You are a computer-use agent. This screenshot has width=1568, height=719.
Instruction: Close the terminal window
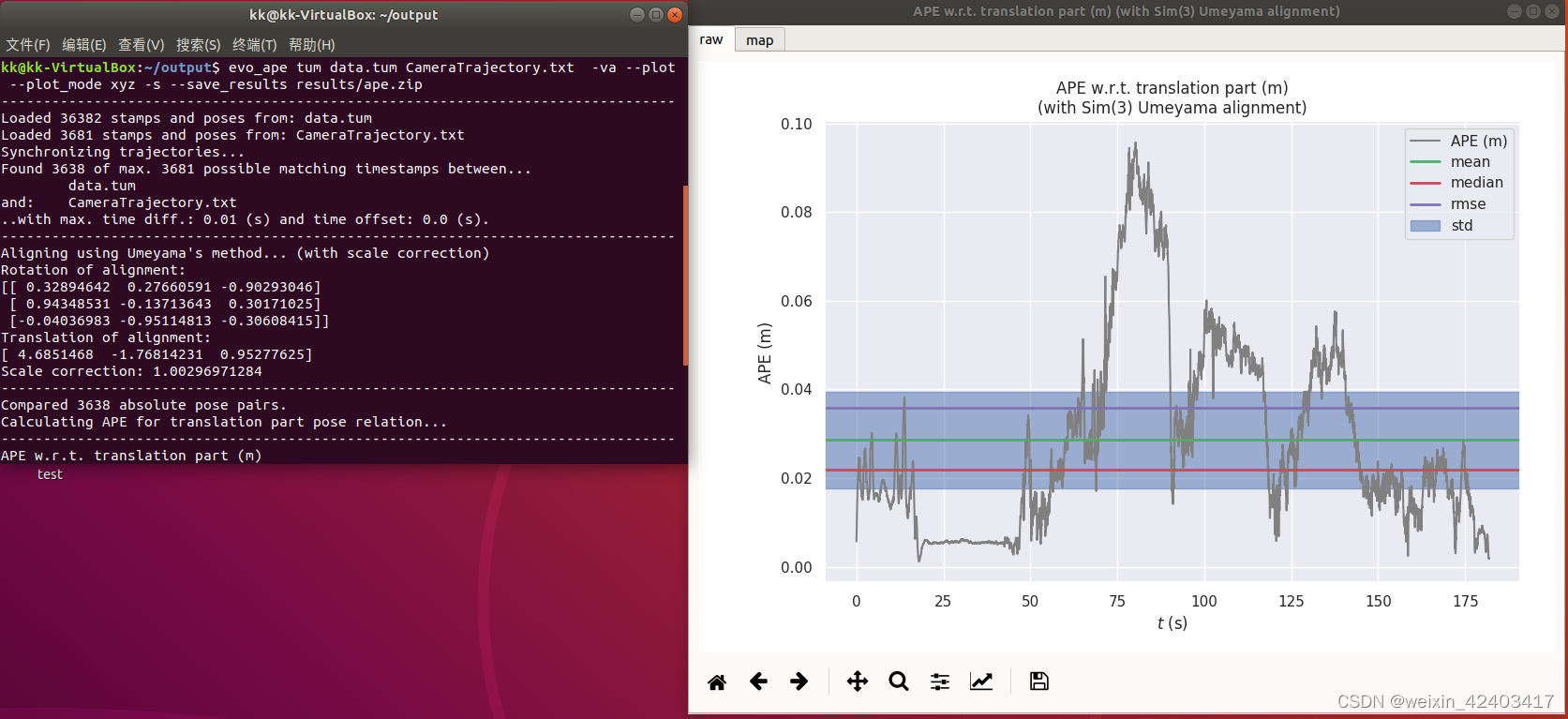pos(675,14)
